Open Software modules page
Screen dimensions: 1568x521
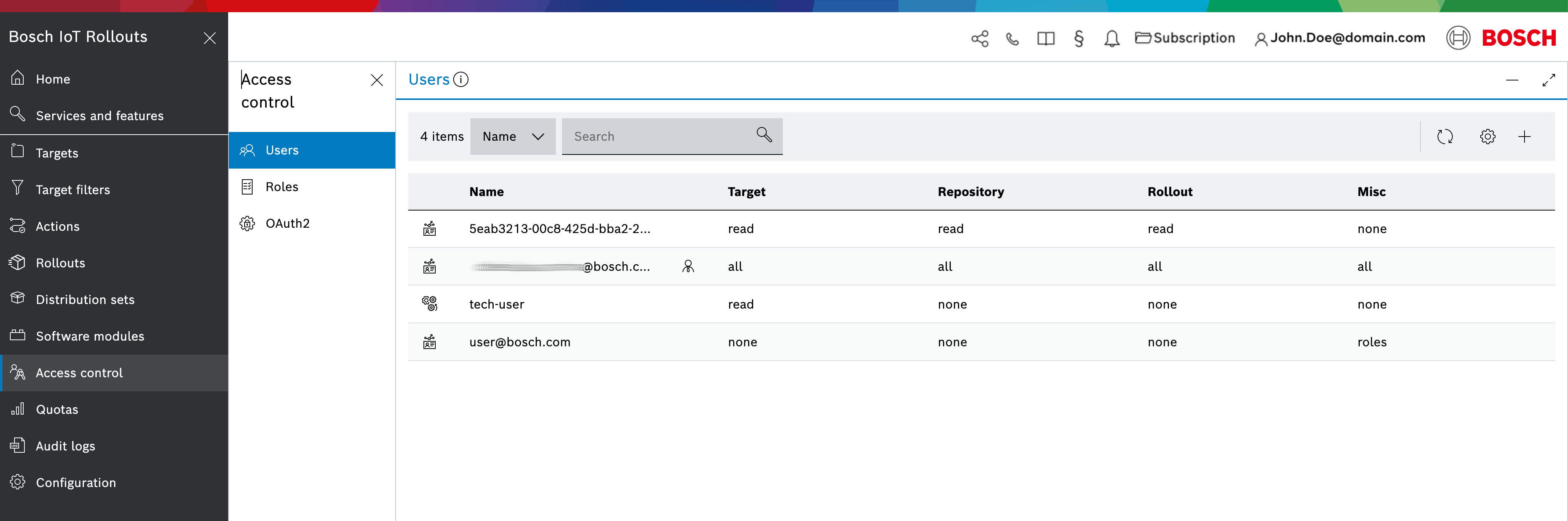(x=114, y=335)
